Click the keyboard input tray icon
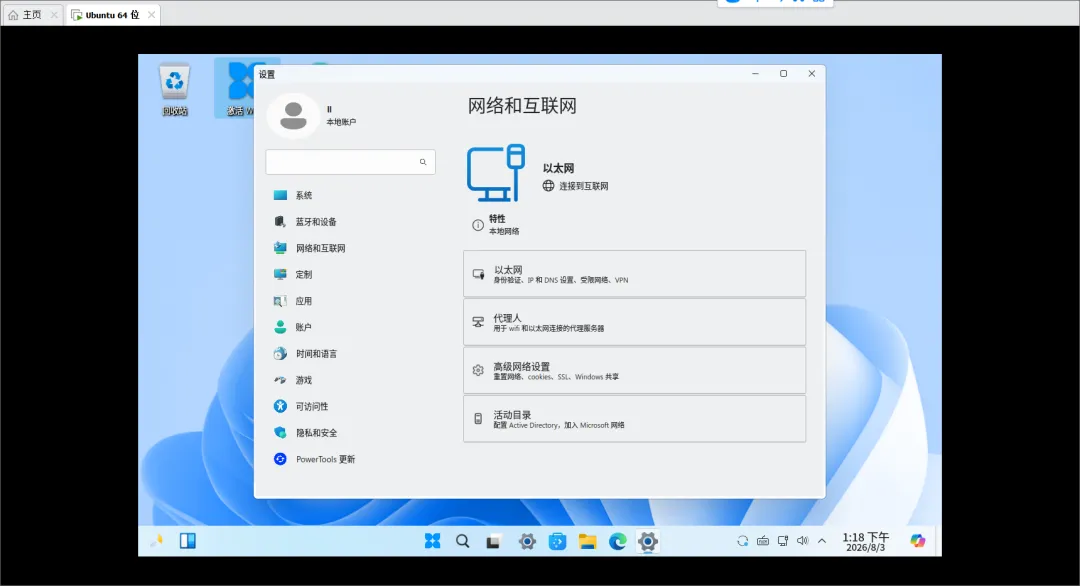The height and width of the screenshot is (586, 1080). point(763,541)
